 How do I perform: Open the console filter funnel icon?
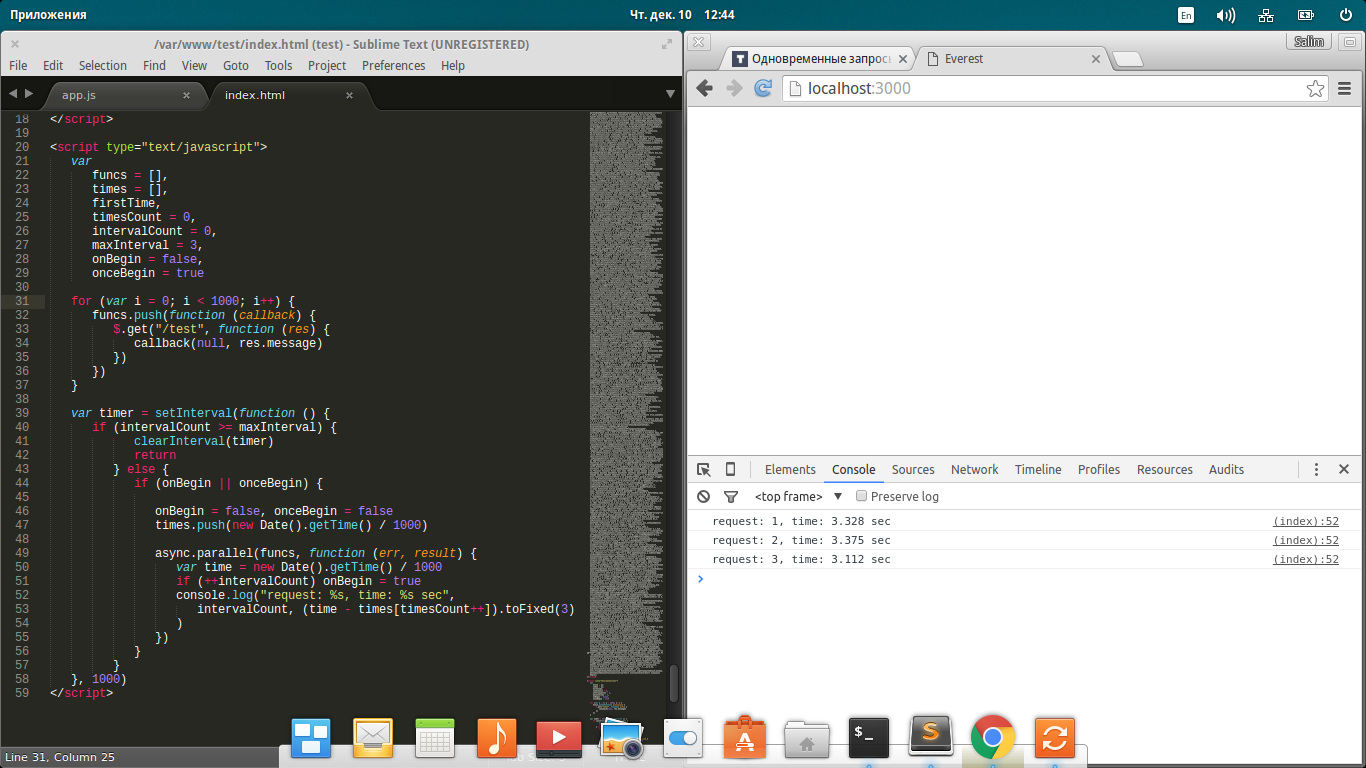(731, 496)
